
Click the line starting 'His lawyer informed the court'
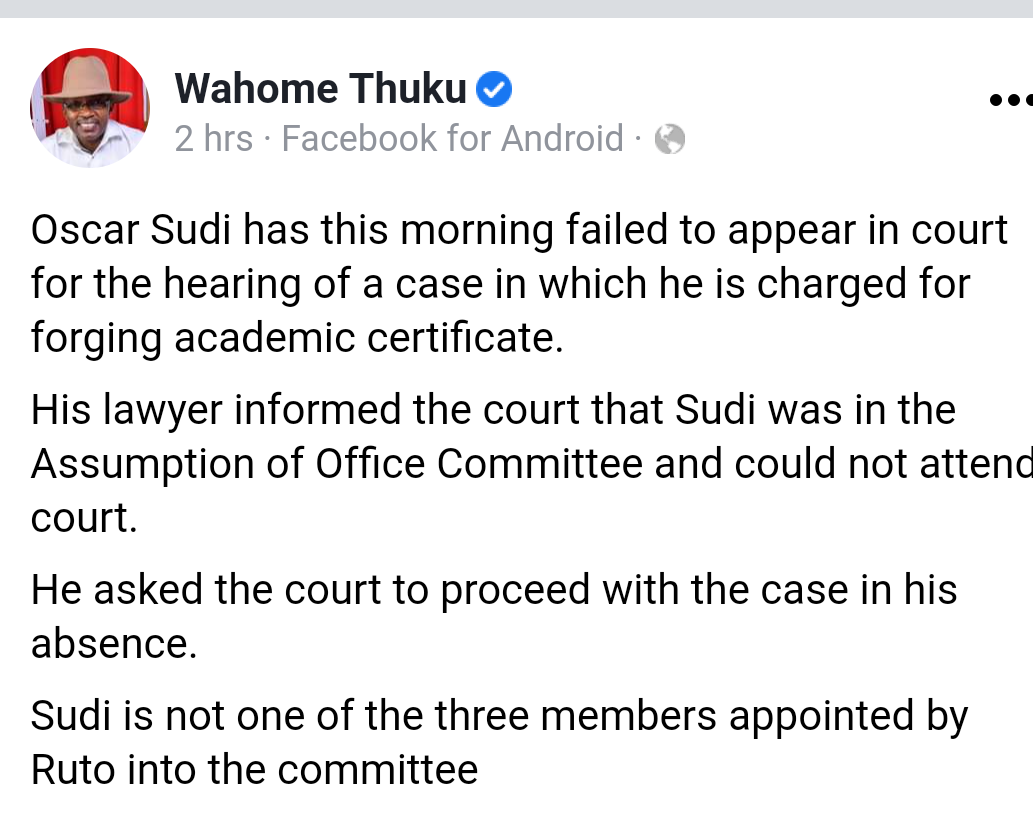pyautogui.click(x=493, y=410)
